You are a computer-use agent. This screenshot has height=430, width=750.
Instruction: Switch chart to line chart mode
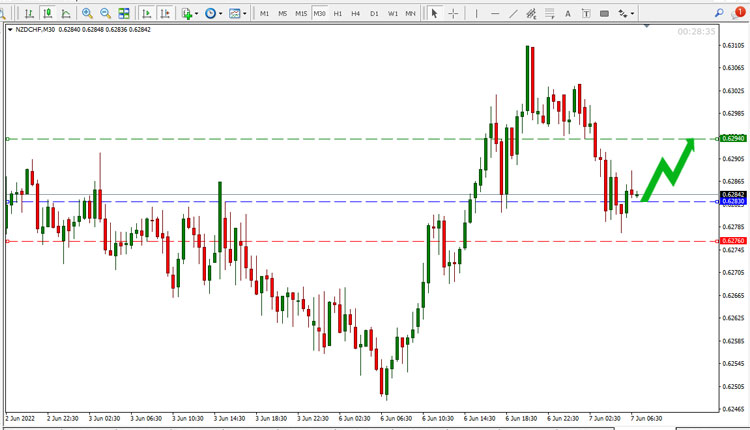tap(66, 13)
